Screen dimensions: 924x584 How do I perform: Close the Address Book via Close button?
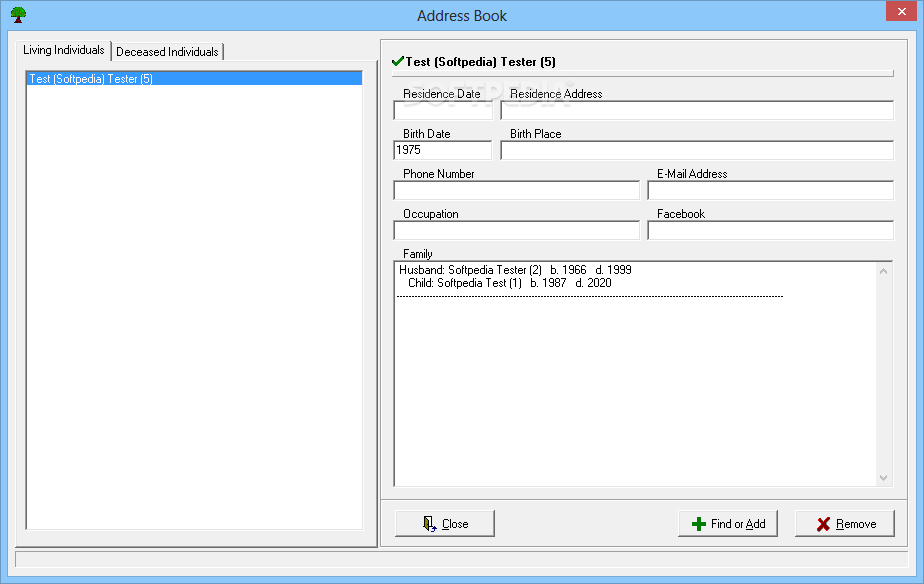445,523
